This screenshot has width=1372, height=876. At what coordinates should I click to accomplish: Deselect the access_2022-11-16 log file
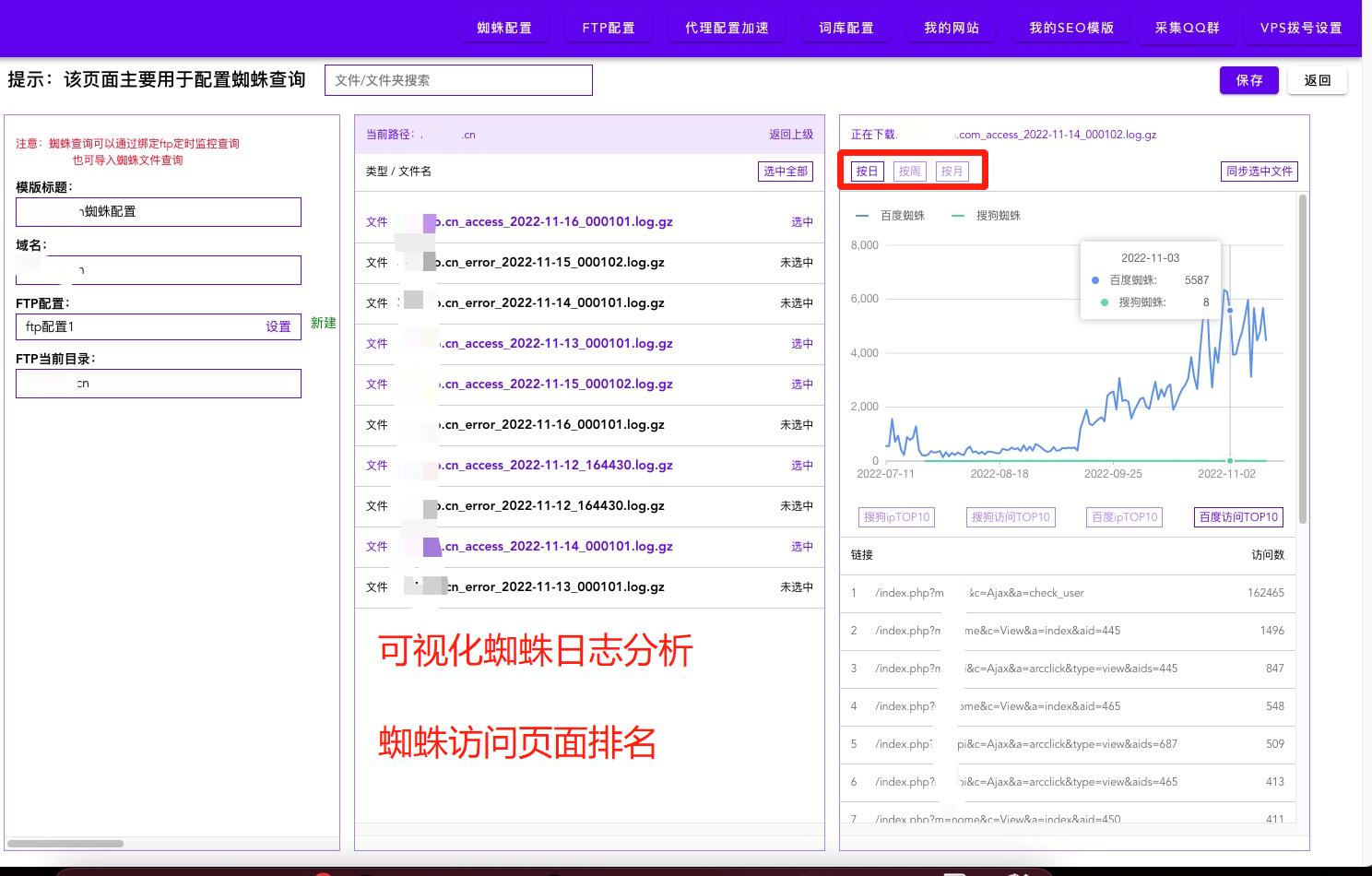pyautogui.click(x=800, y=222)
